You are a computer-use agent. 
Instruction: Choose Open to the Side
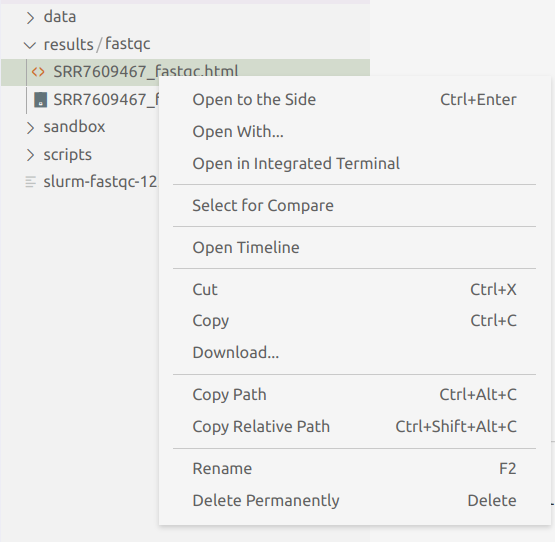point(354,99)
